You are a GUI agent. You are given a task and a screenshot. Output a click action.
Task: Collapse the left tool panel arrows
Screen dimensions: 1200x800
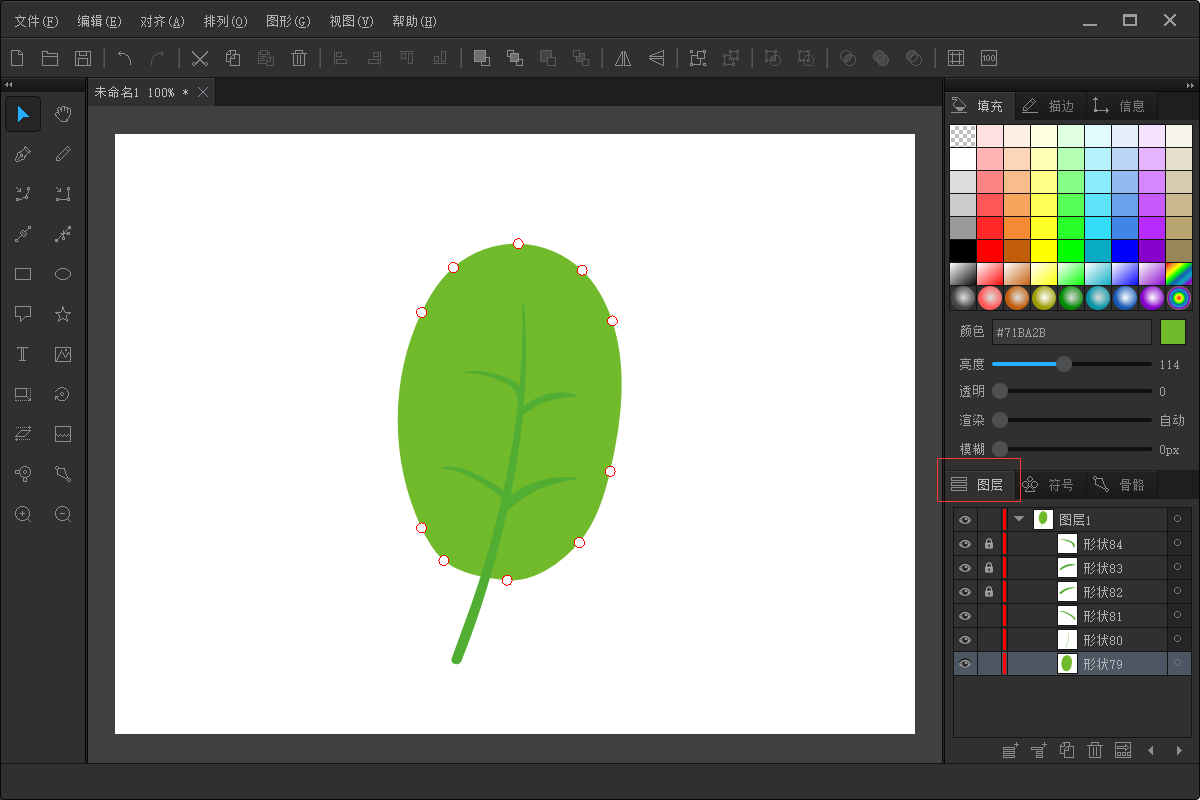point(8,84)
